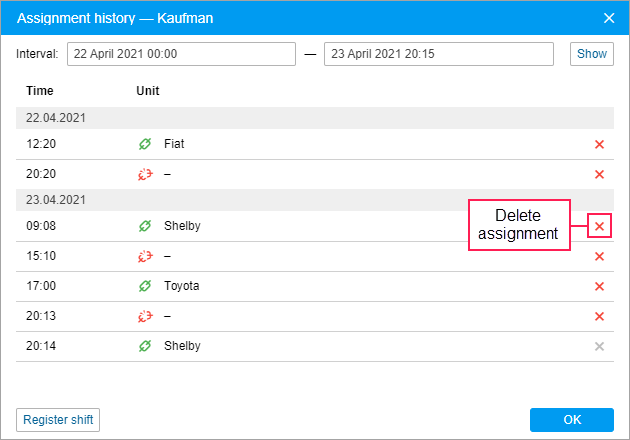This screenshot has width=630, height=440.
Task: Click the interval start date field
Action: pos(181,54)
